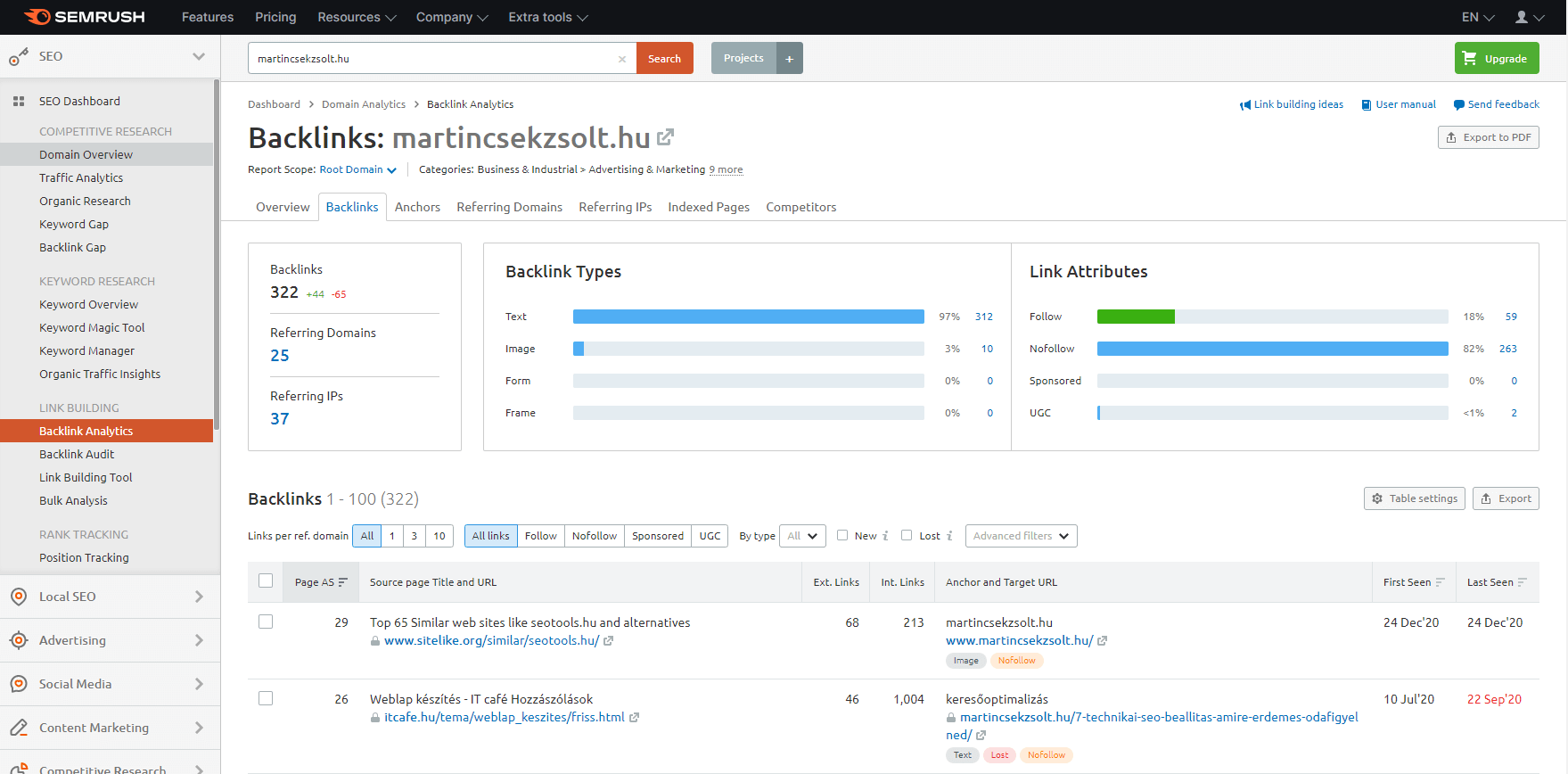
Task: Click the Send feedback chat icon
Action: coord(1459,105)
